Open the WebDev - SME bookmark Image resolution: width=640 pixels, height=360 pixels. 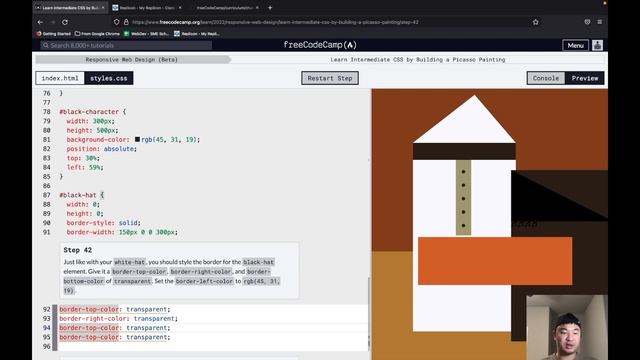(147, 34)
